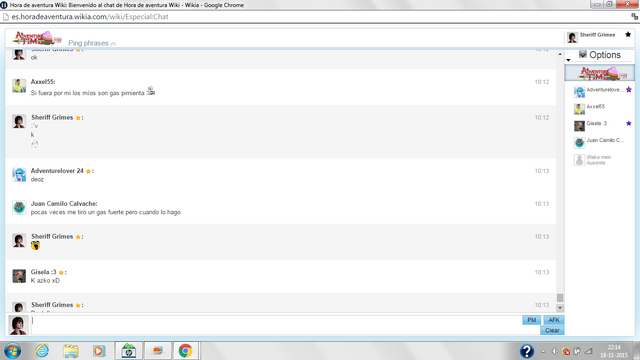Click Sheriff Grimes avatar at 10:12 message
The width and height of the screenshot is (640, 360).
coord(19,121)
